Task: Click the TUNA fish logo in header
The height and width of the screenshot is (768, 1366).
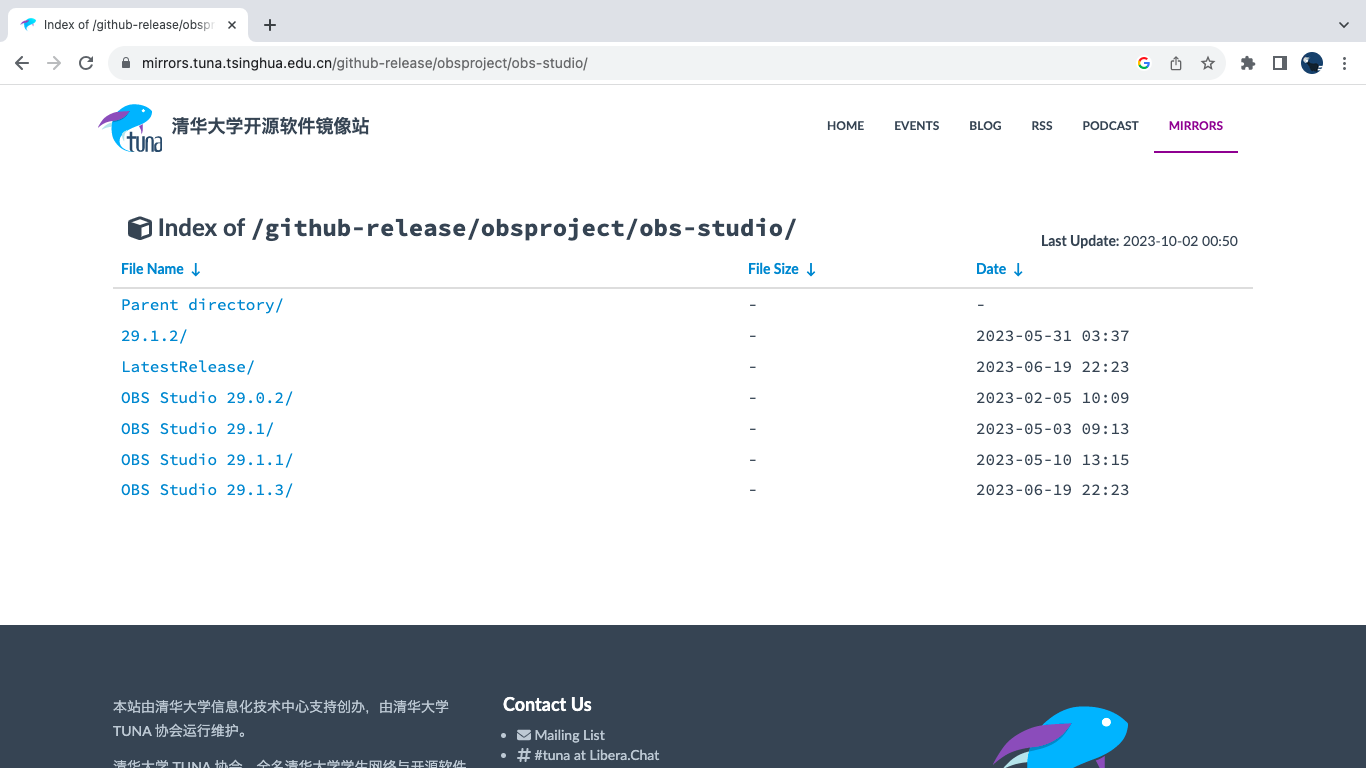Action: (x=127, y=127)
